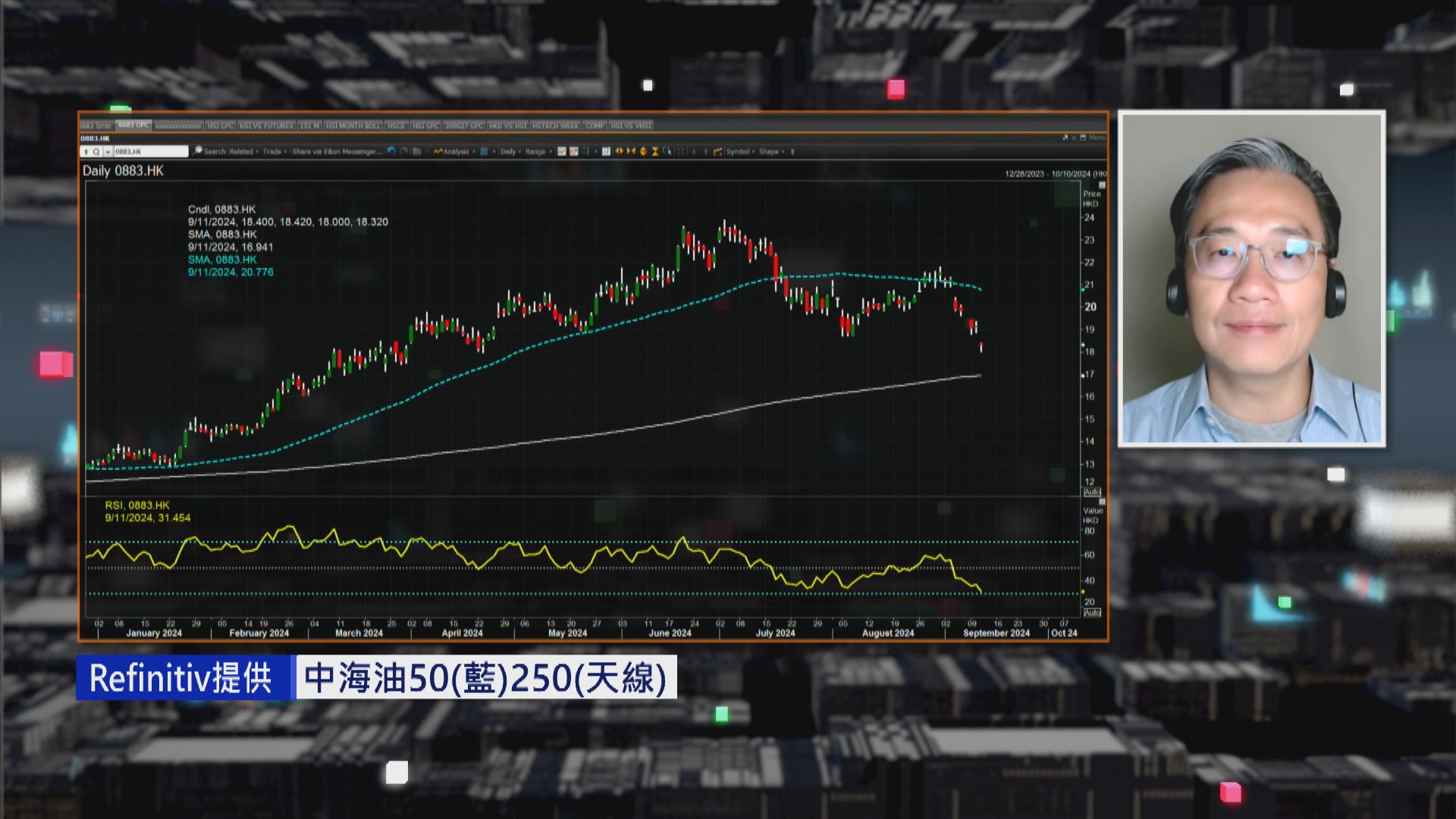This screenshot has width=1456, height=819.
Task: Select the 0883 GPC tab
Action: pos(133,125)
